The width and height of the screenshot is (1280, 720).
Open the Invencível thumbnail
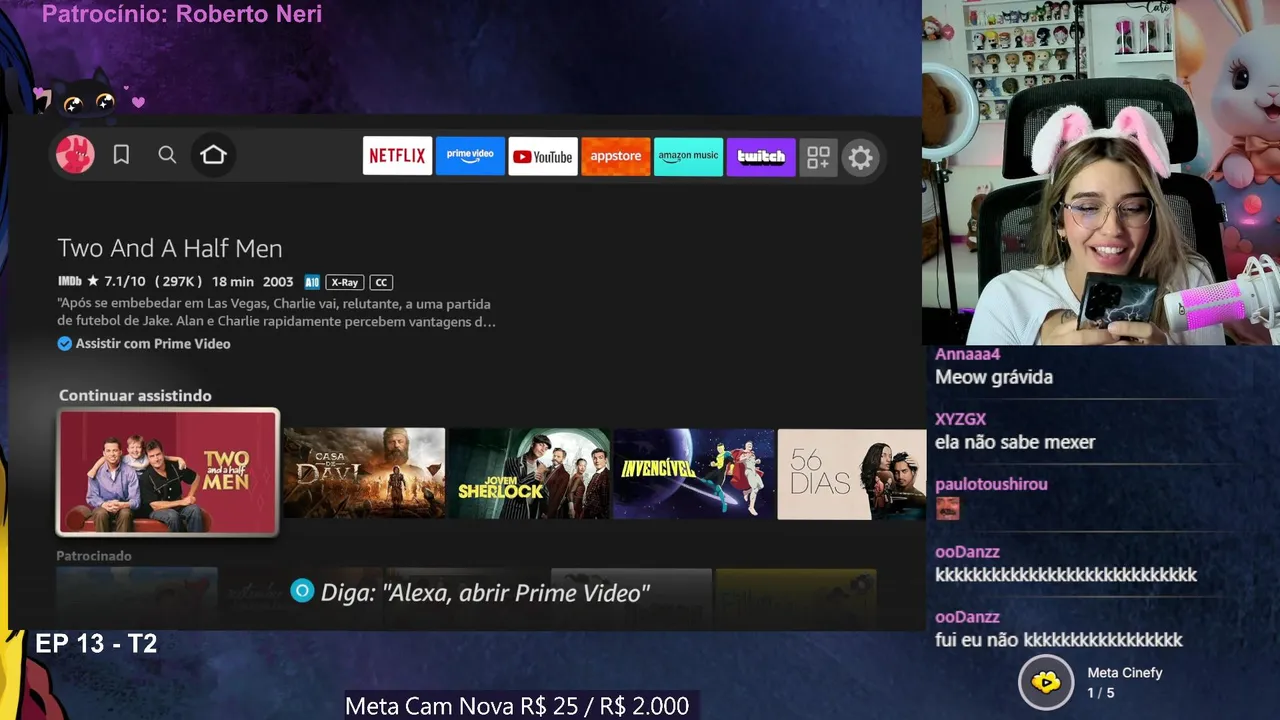click(694, 473)
